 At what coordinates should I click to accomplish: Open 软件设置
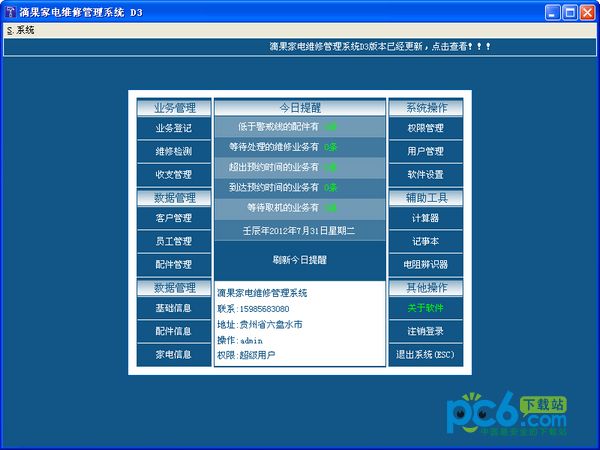[426, 175]
